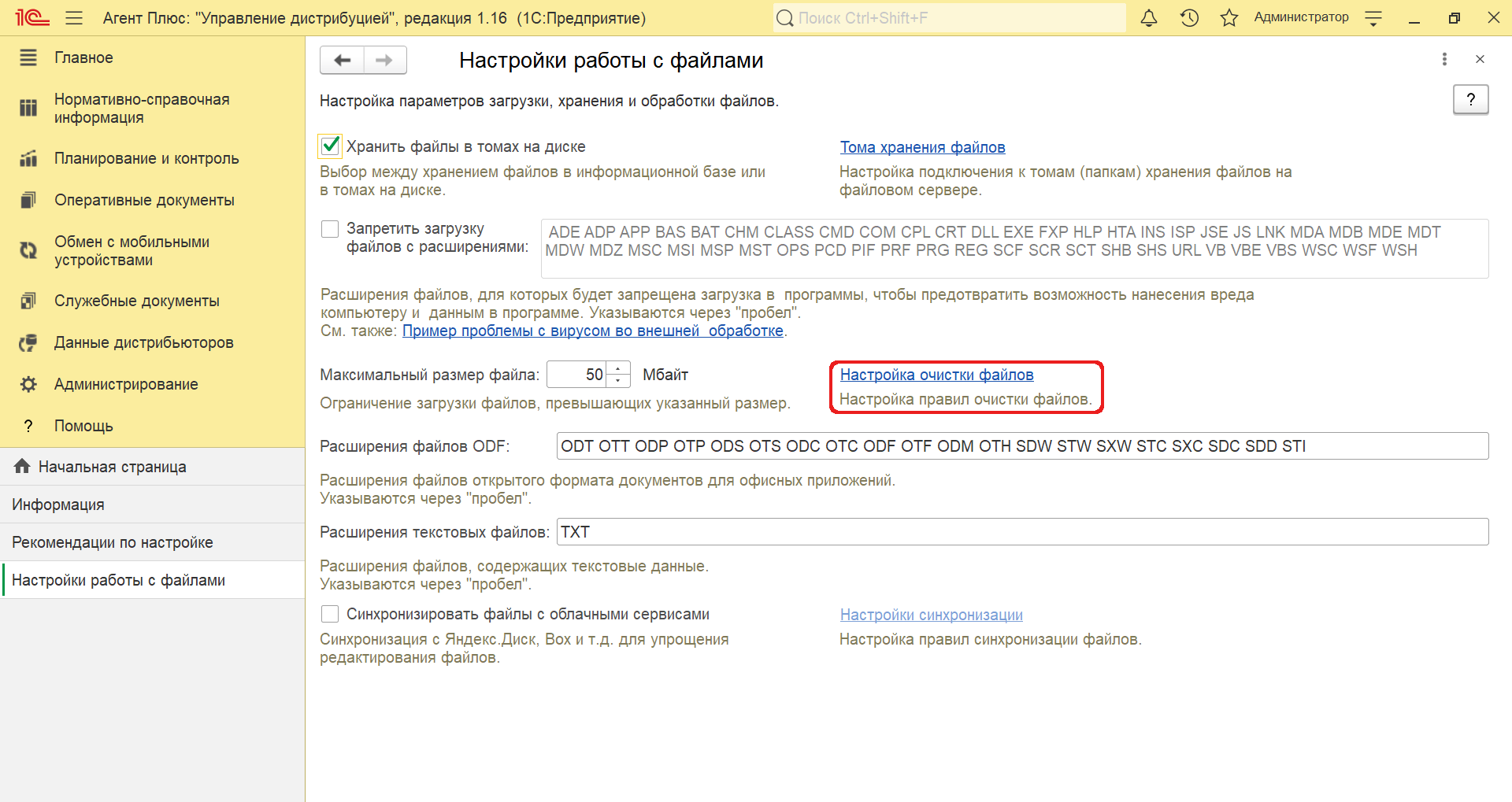Click the global search field
Image resolution: width=1512 pixels, height=802 pixels.
(x=950, y=17)
